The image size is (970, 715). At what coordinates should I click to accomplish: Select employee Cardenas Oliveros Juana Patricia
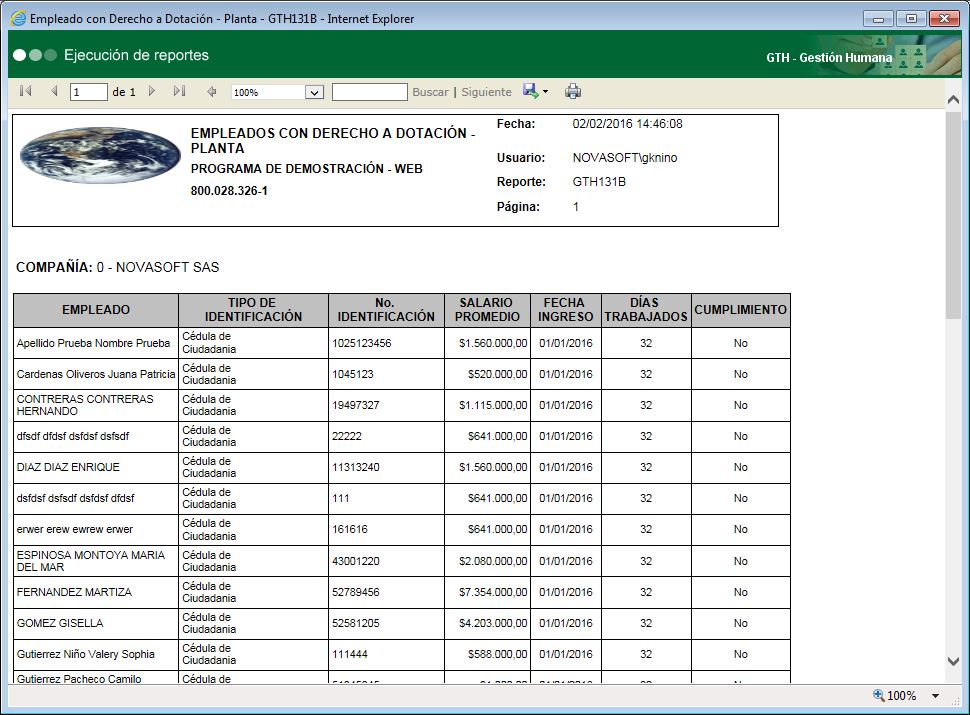click(x=96, y=374)
